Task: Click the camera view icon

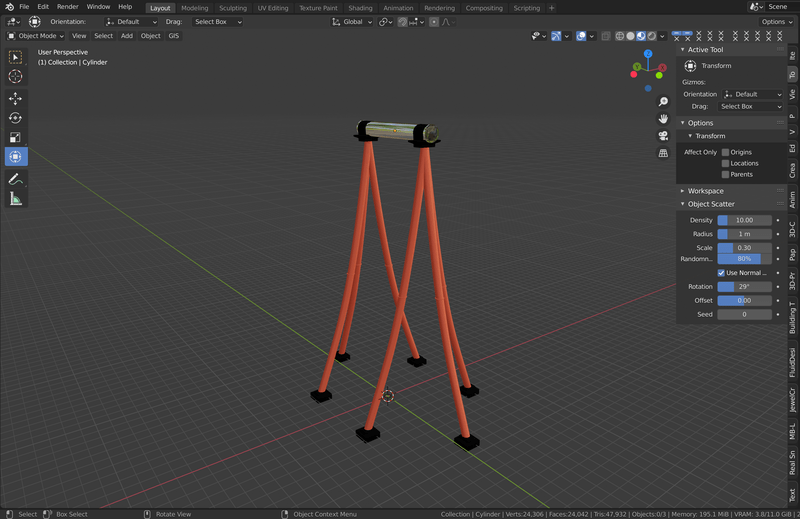Action: coord(663,136)
